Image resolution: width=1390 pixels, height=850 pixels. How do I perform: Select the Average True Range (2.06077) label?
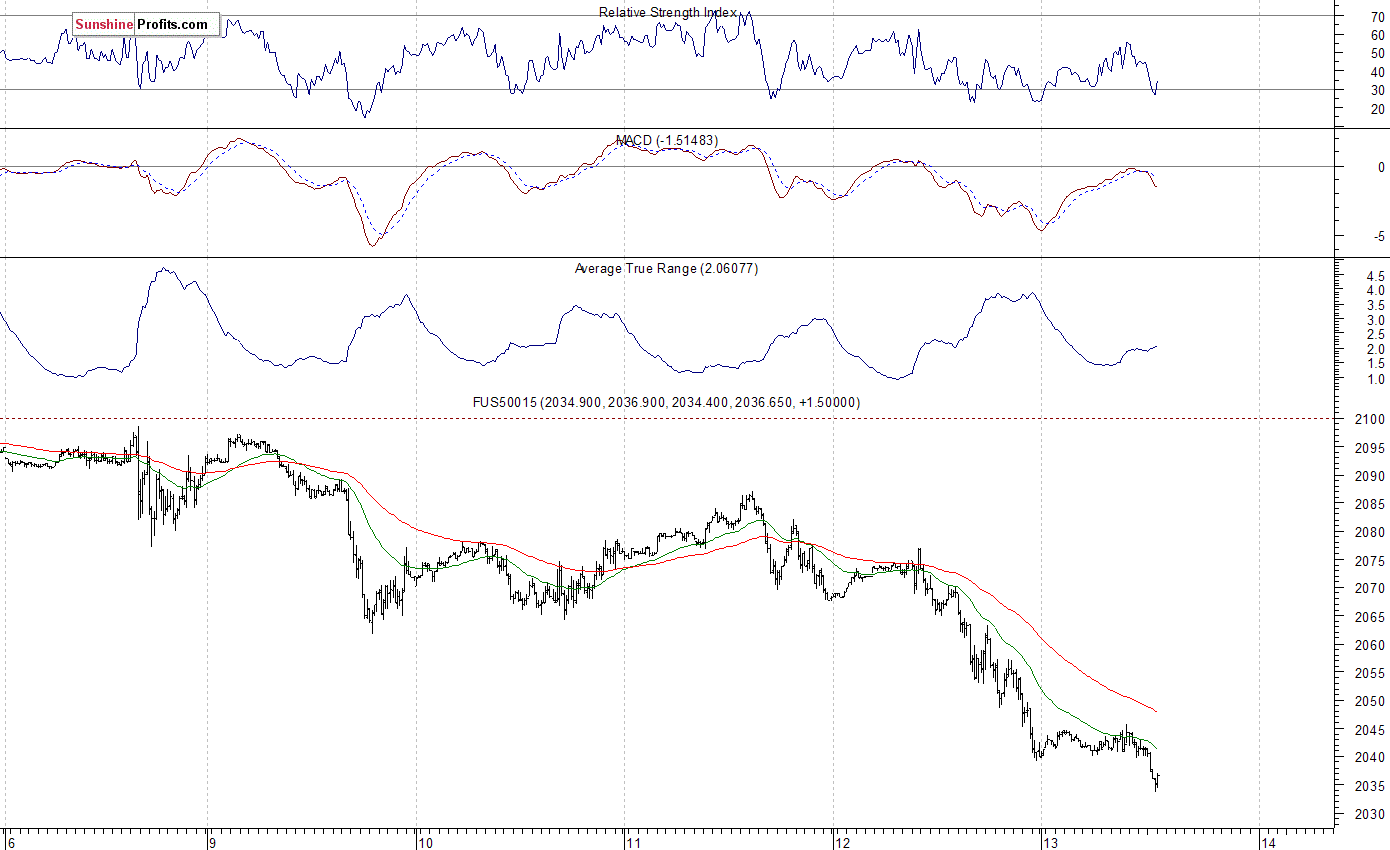click(666, 268)
